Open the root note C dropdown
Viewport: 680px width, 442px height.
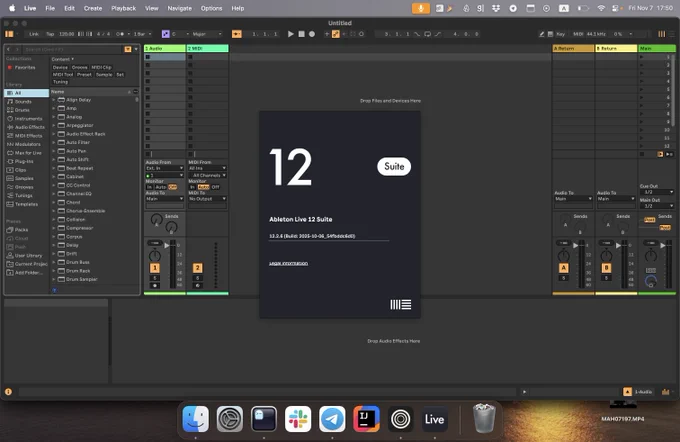click(x=180, y=34)
